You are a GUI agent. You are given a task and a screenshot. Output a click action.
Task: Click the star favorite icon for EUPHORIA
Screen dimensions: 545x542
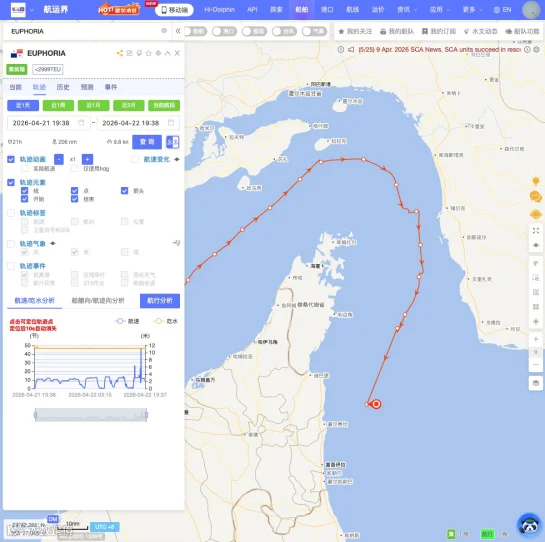(149, 53)
